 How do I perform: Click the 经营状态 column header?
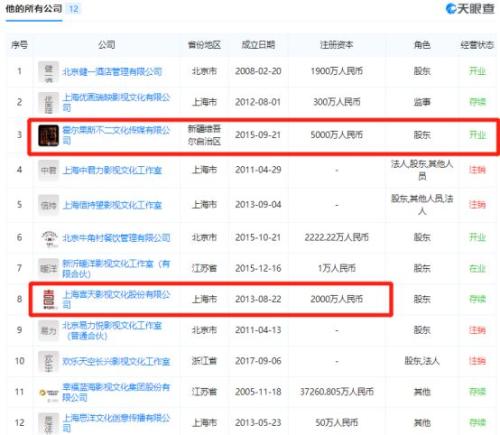[x=477, y=45]
